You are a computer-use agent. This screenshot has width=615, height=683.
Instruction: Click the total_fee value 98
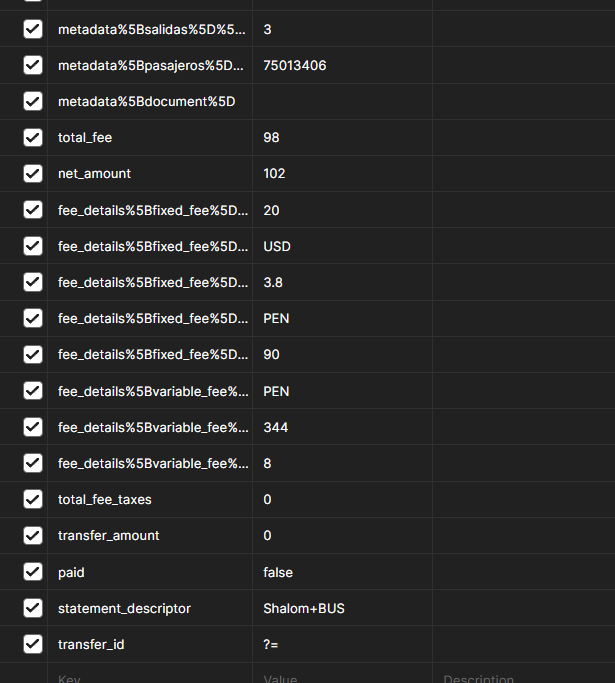click(x=272, y=137)
